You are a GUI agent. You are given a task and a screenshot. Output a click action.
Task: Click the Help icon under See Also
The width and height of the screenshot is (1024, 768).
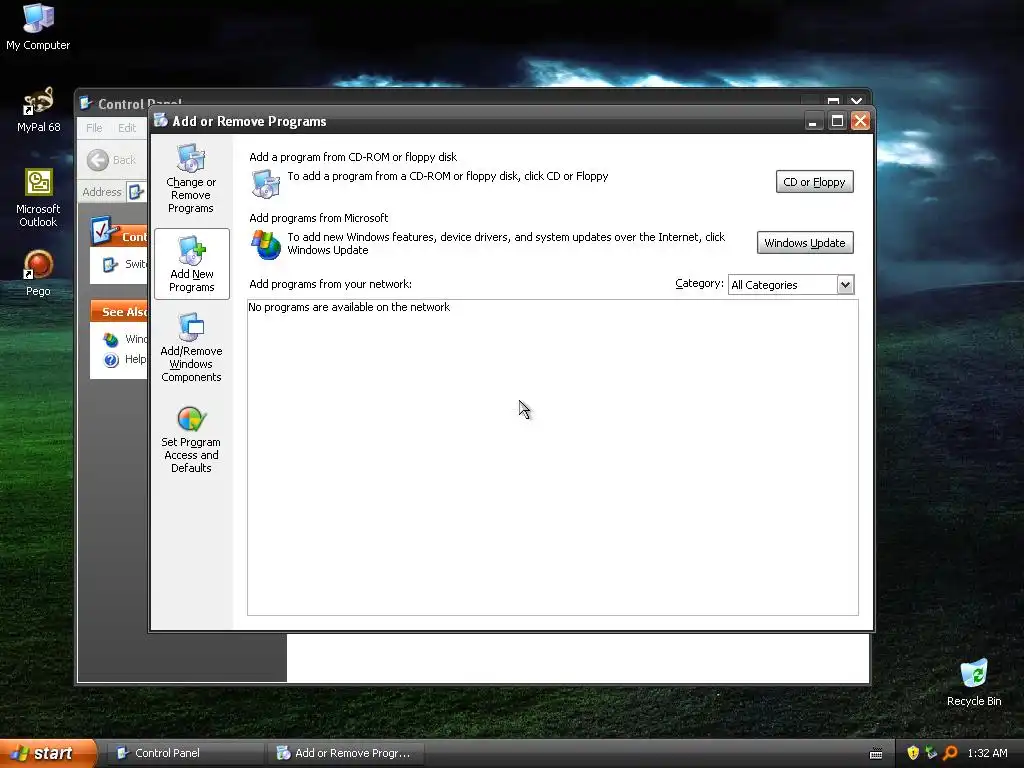tap(111, 360)
